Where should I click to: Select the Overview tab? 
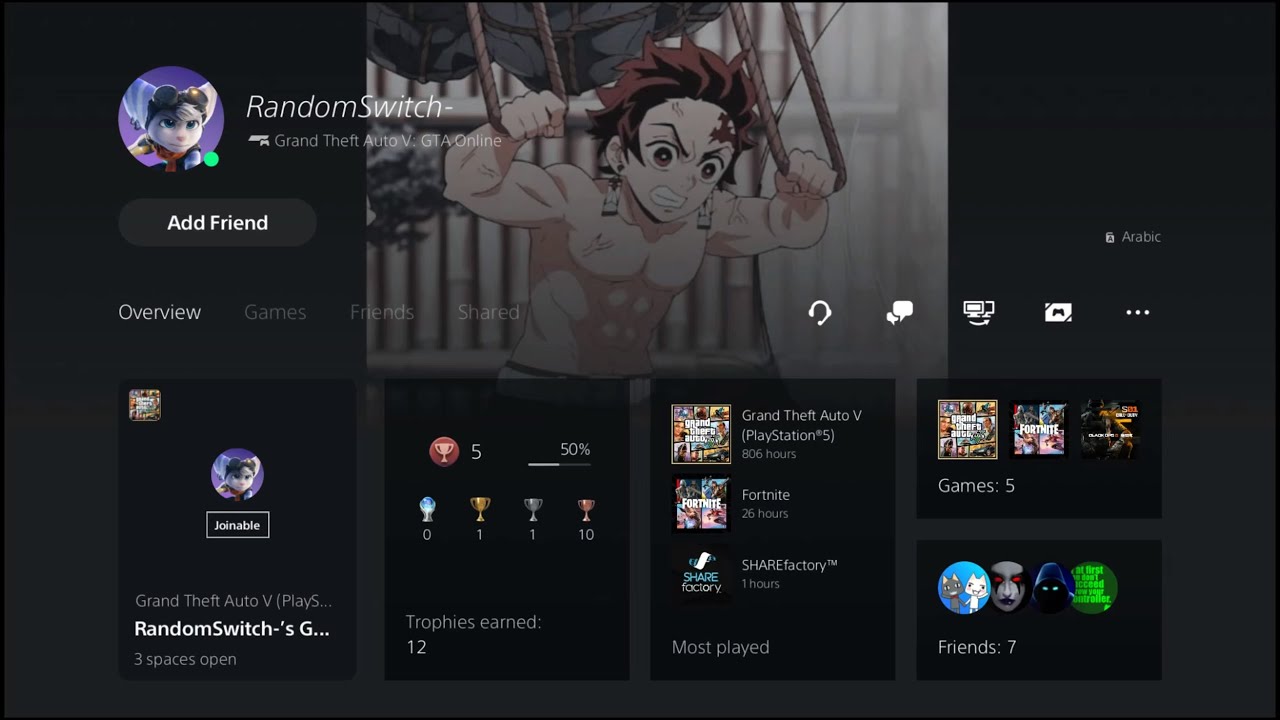pos(160,312)
